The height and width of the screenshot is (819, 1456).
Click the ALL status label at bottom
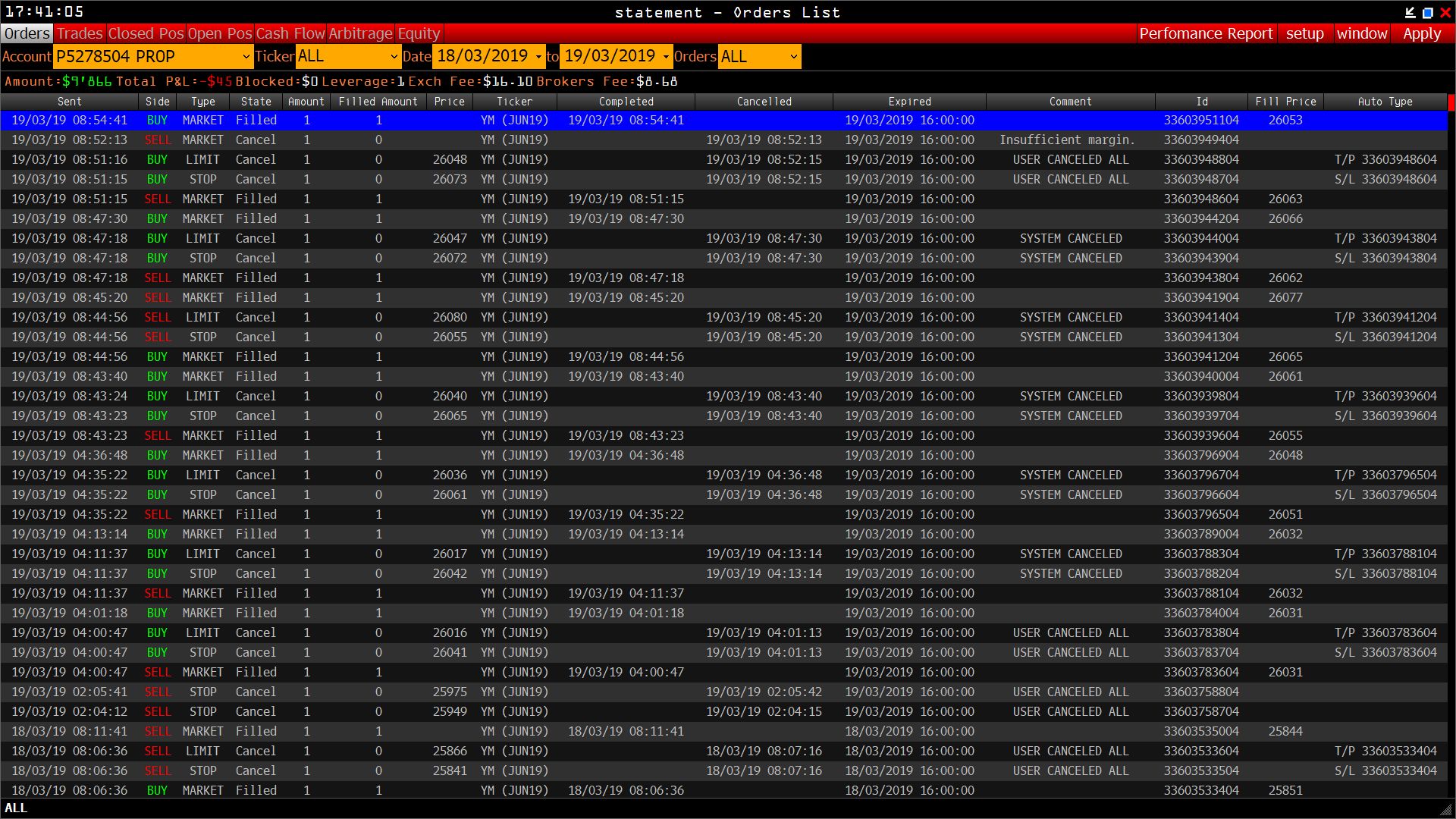16,808
